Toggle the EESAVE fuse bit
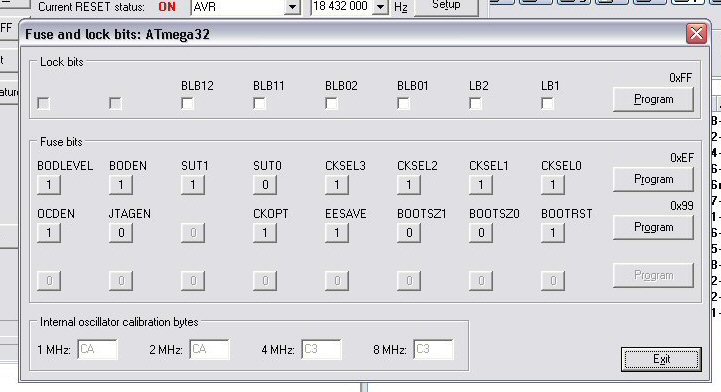This screenshot has width=721, height=392. tap(337, 233)
